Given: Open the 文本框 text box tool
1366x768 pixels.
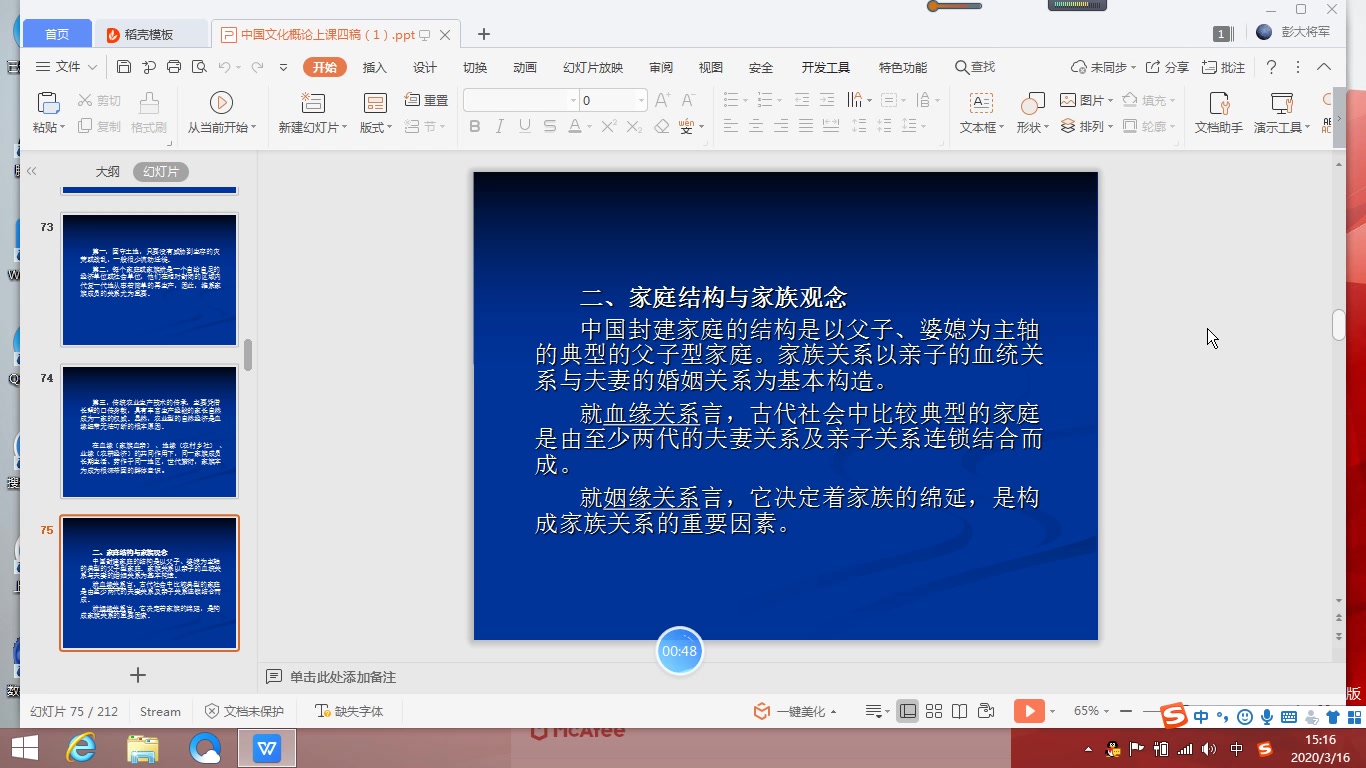Looking at the screenshot, I should point(980,110).
